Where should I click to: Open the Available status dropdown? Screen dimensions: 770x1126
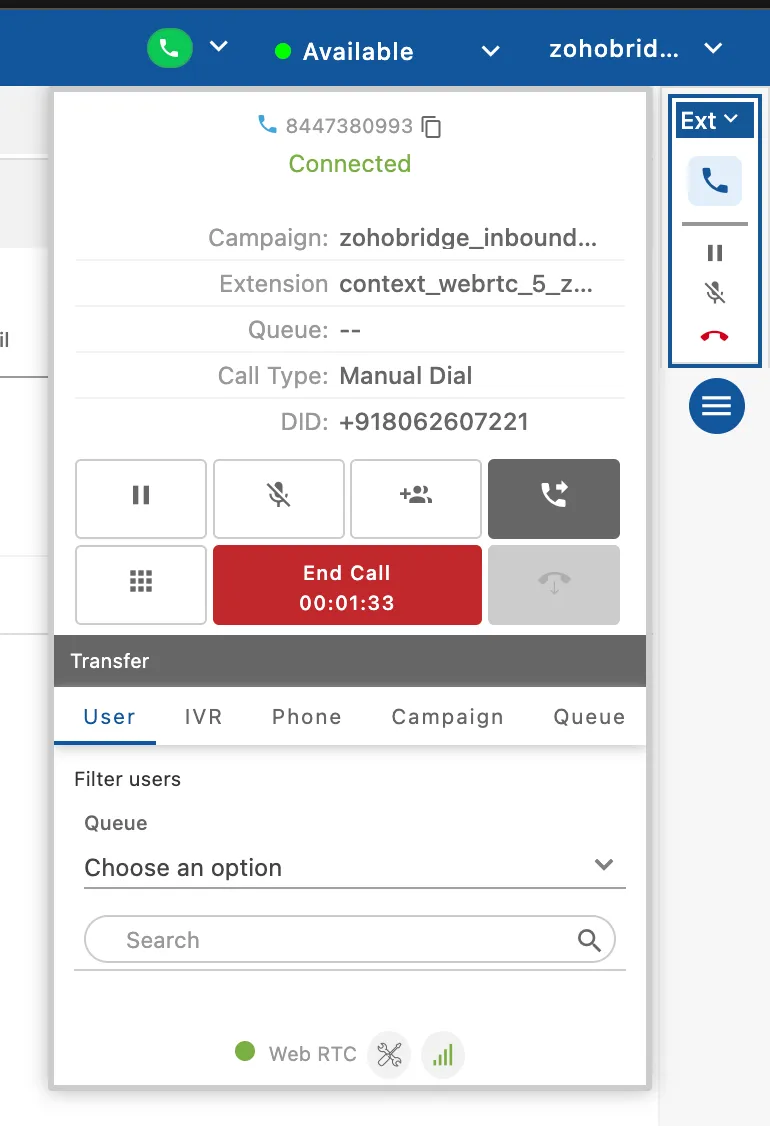point(386,51)
